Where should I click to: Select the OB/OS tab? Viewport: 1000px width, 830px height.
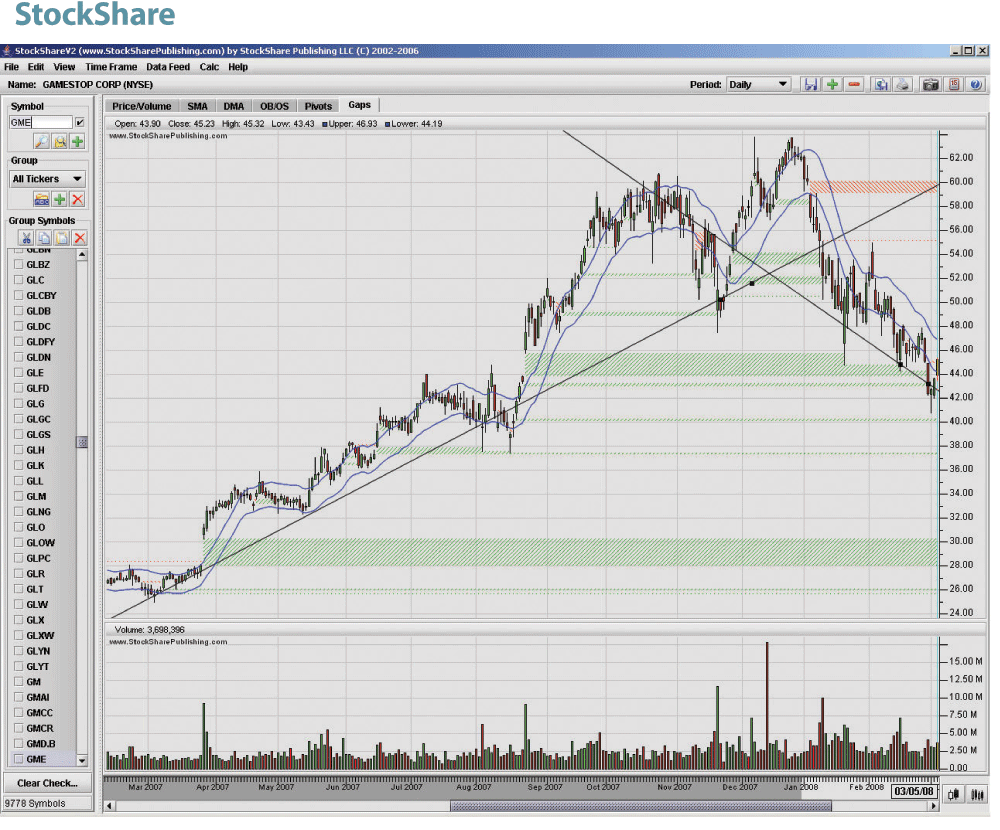[274, 106]
